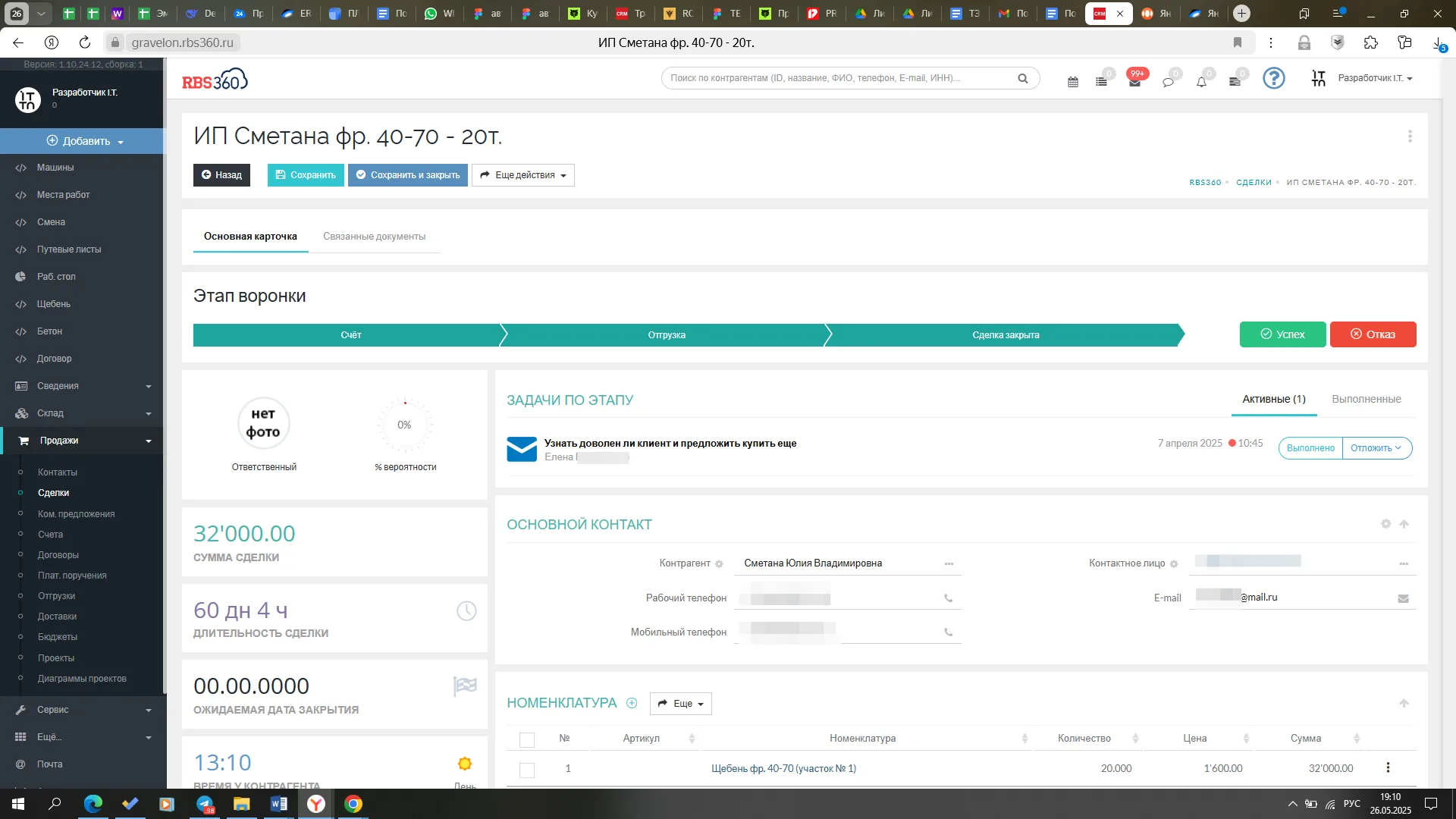Expand the Склад sidebar section

82,413
